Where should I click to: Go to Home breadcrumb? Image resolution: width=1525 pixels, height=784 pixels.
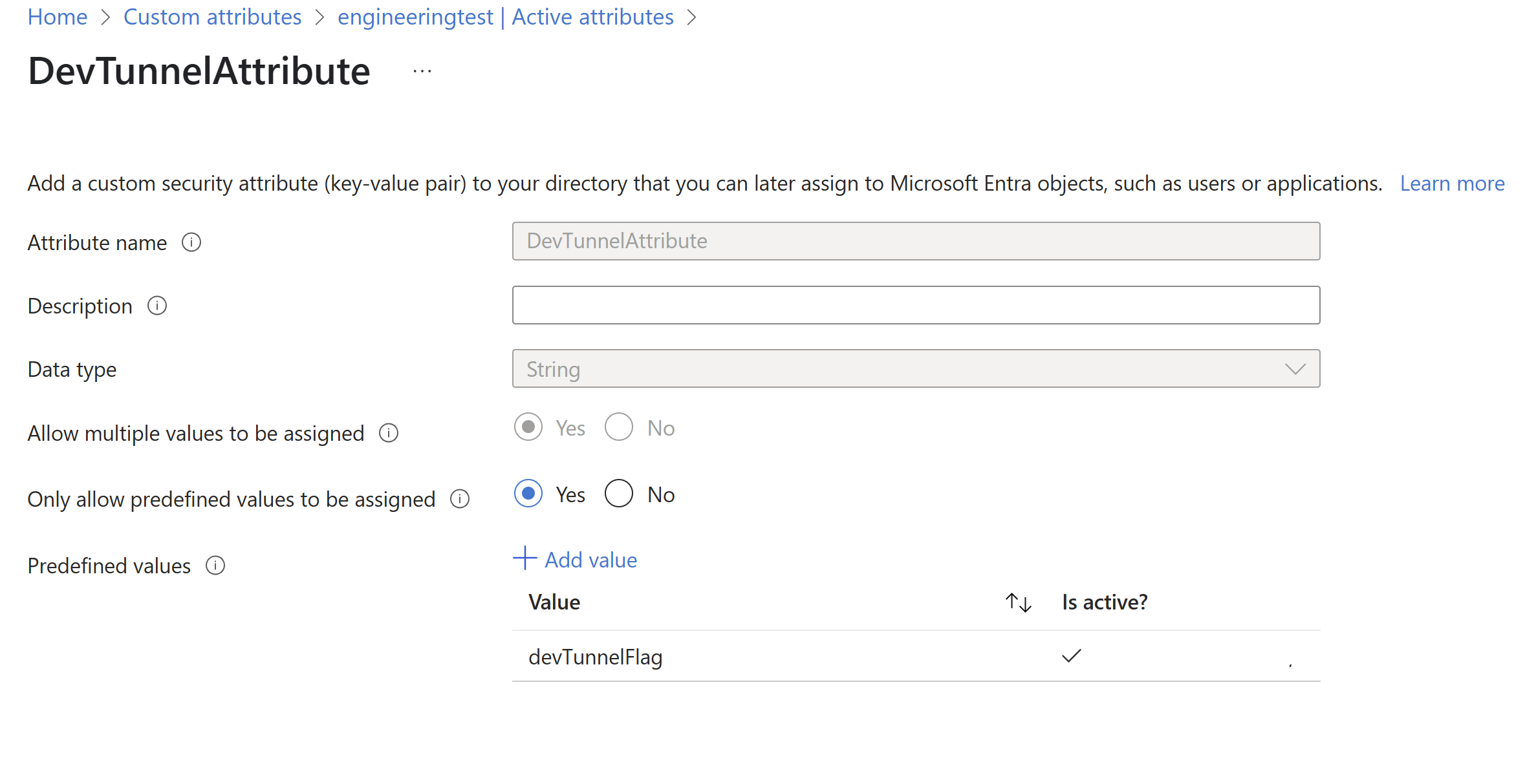pyautogui.click(x=58, y=17)
